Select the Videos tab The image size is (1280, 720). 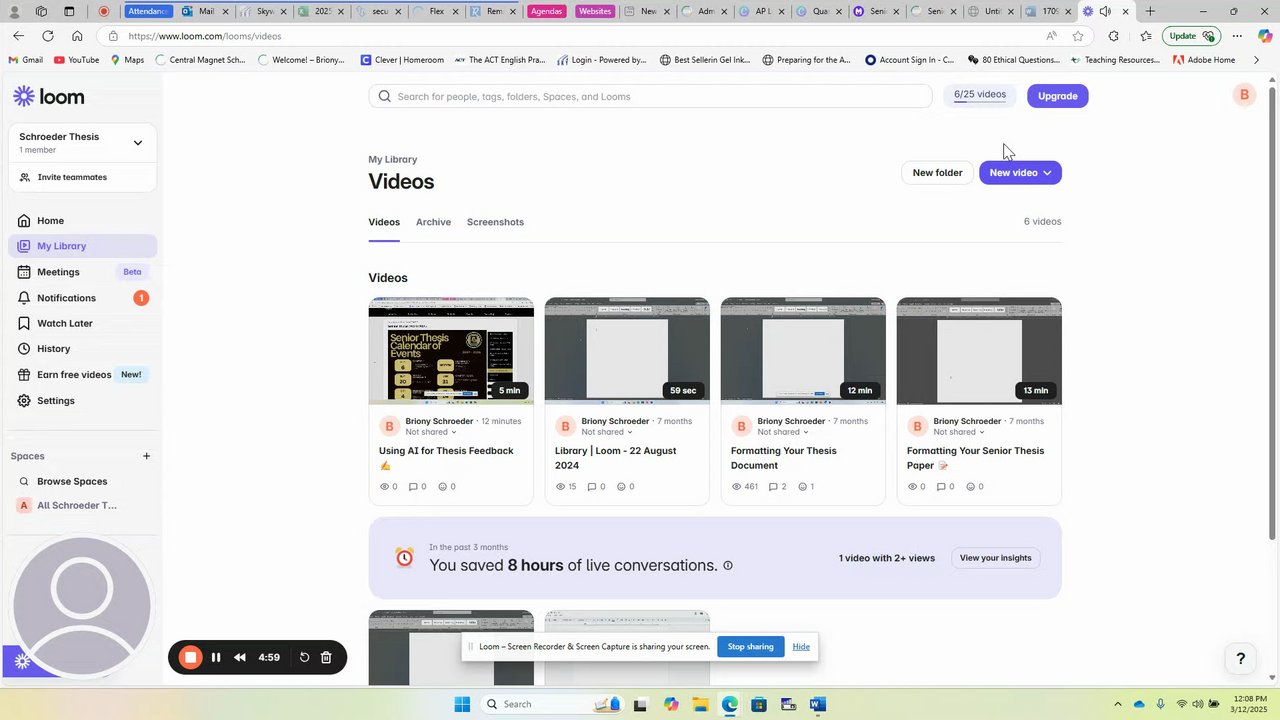[x=384, y=222]
